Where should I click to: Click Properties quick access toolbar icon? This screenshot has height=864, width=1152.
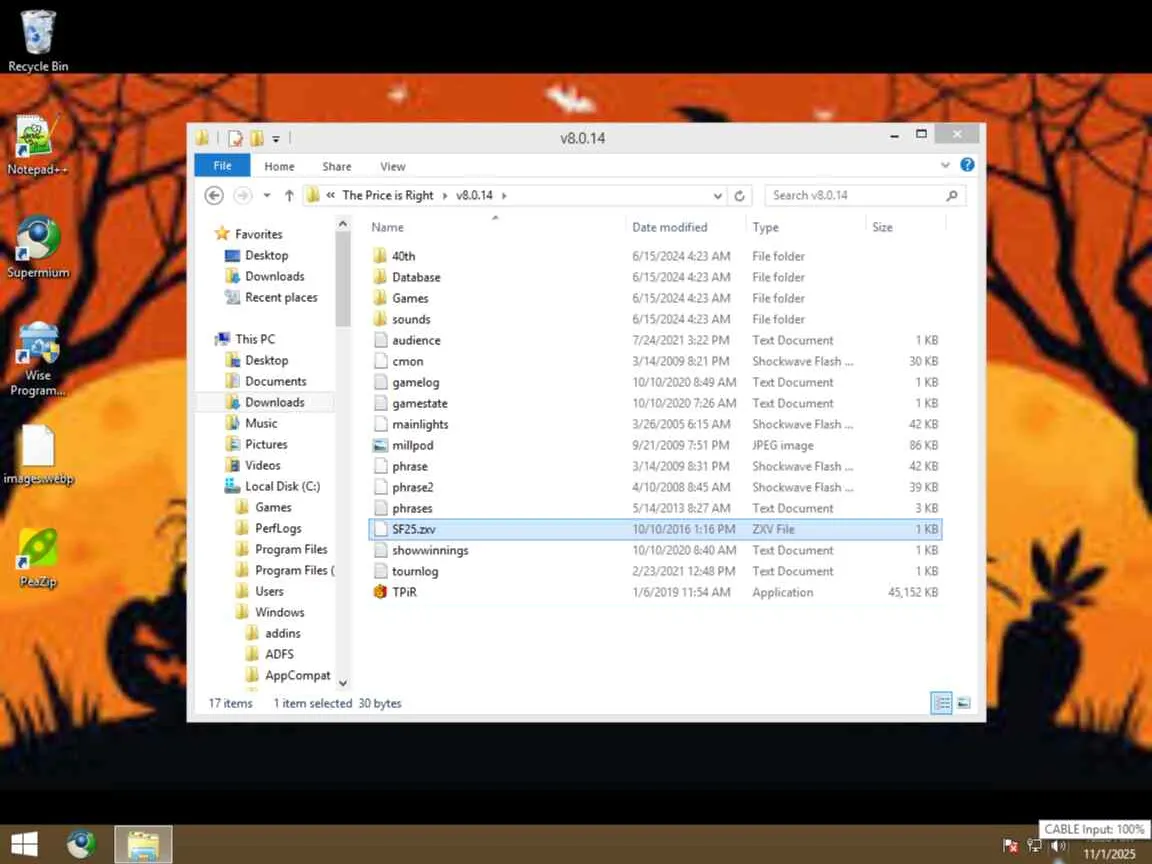(x=235, y=137)
